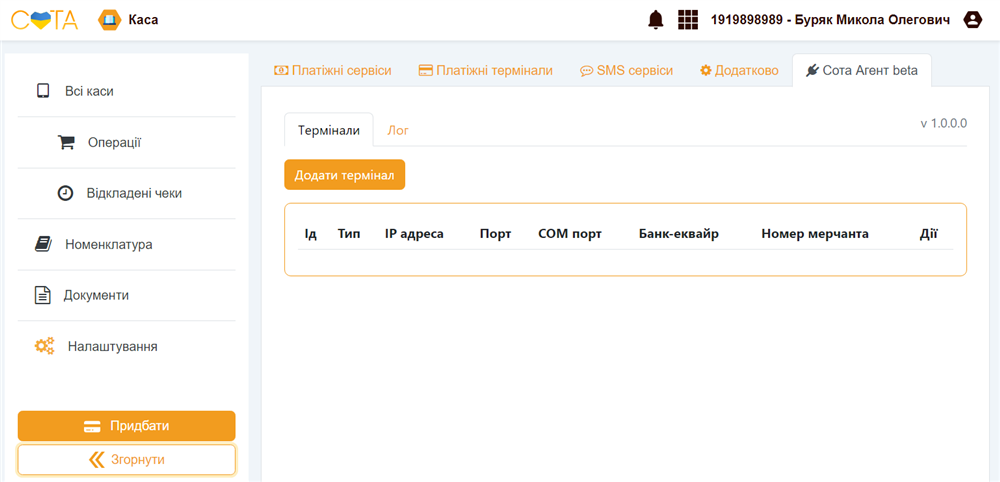Open Відкладені чеки
The width and height of the screenshot is (1000, 482).
pyautogui.click(x=134, y=193)
